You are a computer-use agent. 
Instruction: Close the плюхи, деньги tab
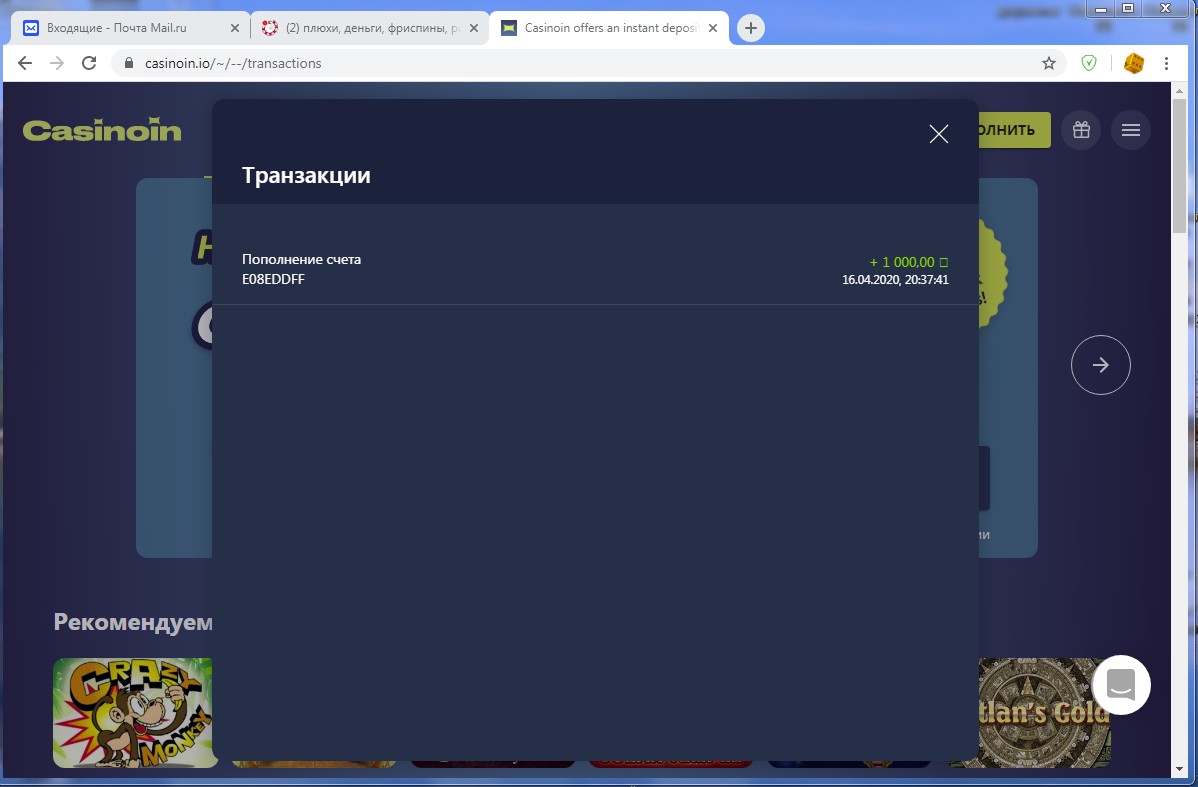tap(474, 28)
